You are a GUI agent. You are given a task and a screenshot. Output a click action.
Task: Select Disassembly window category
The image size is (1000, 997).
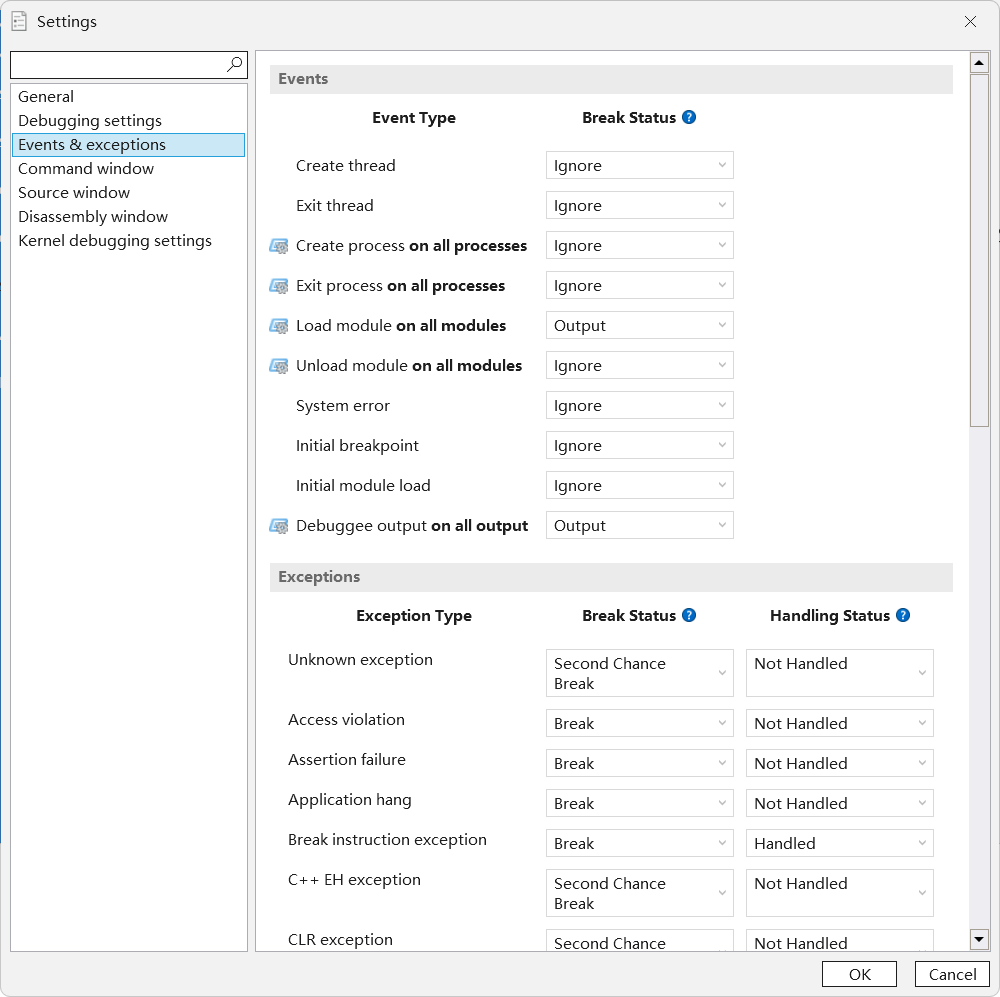click(128, 217)
